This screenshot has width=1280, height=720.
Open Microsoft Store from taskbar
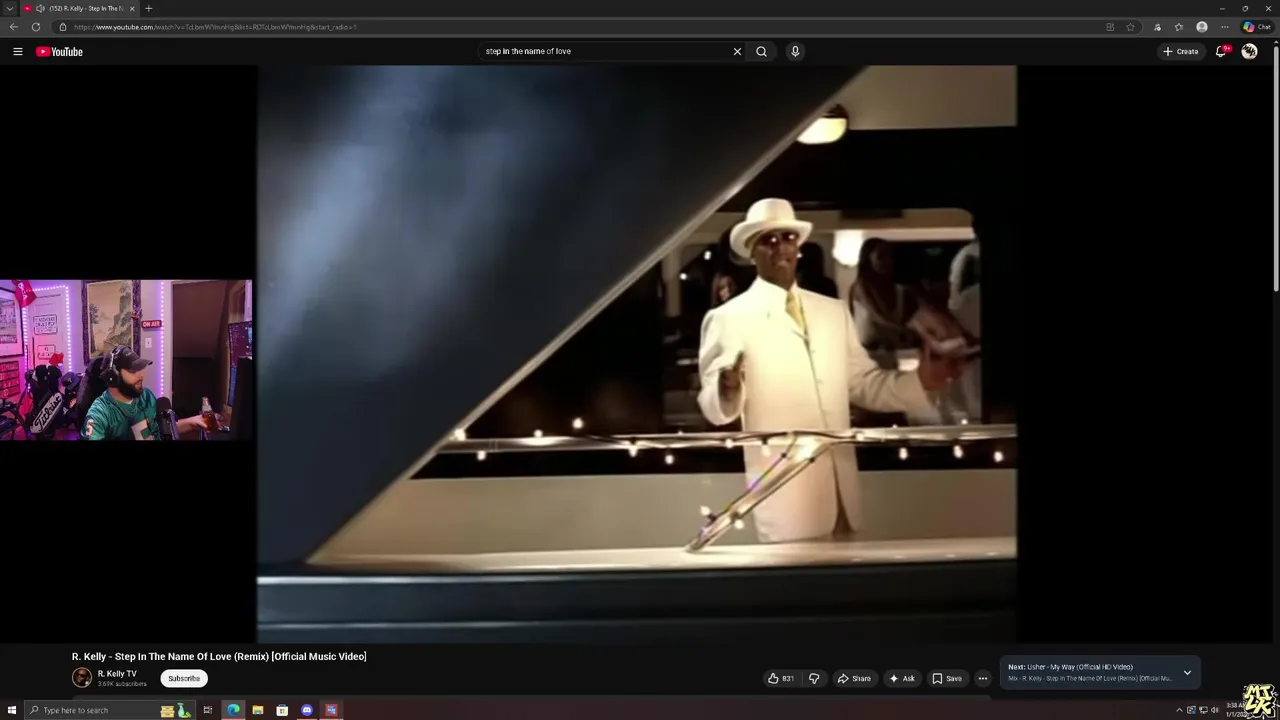point(282,710)
